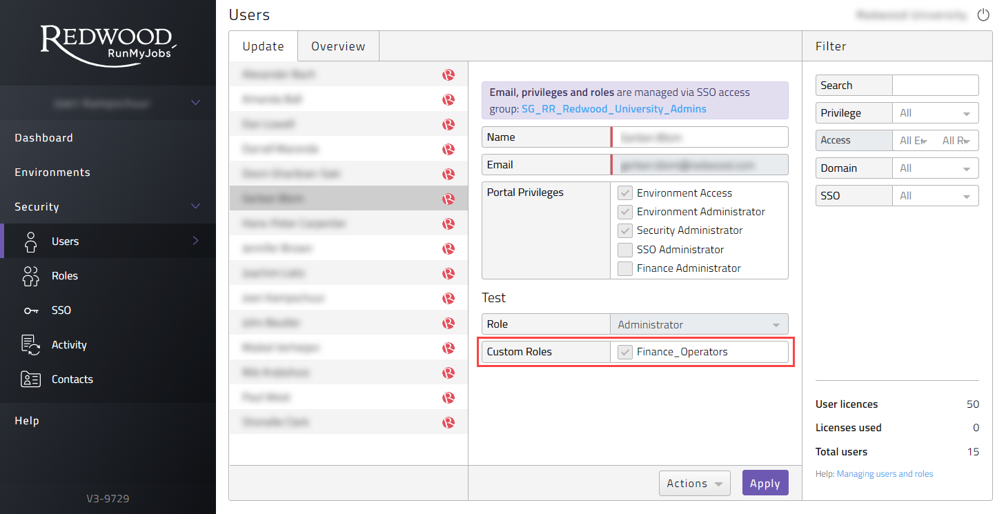Click the Redwood icon beside Hans-Peter Carpenter
This screenshot has height=514, width=994.
click(449, 224)
